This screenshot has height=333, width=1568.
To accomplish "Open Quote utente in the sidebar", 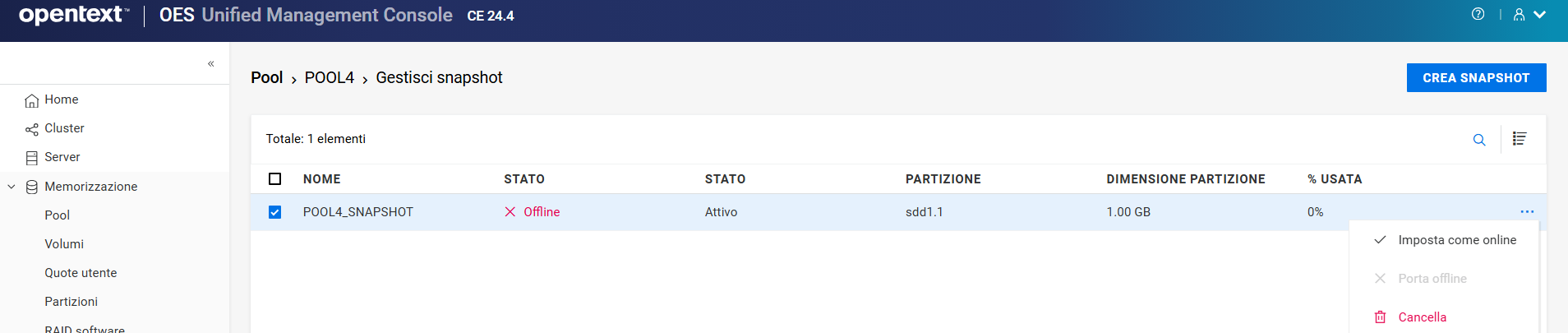I will (81, 273).
